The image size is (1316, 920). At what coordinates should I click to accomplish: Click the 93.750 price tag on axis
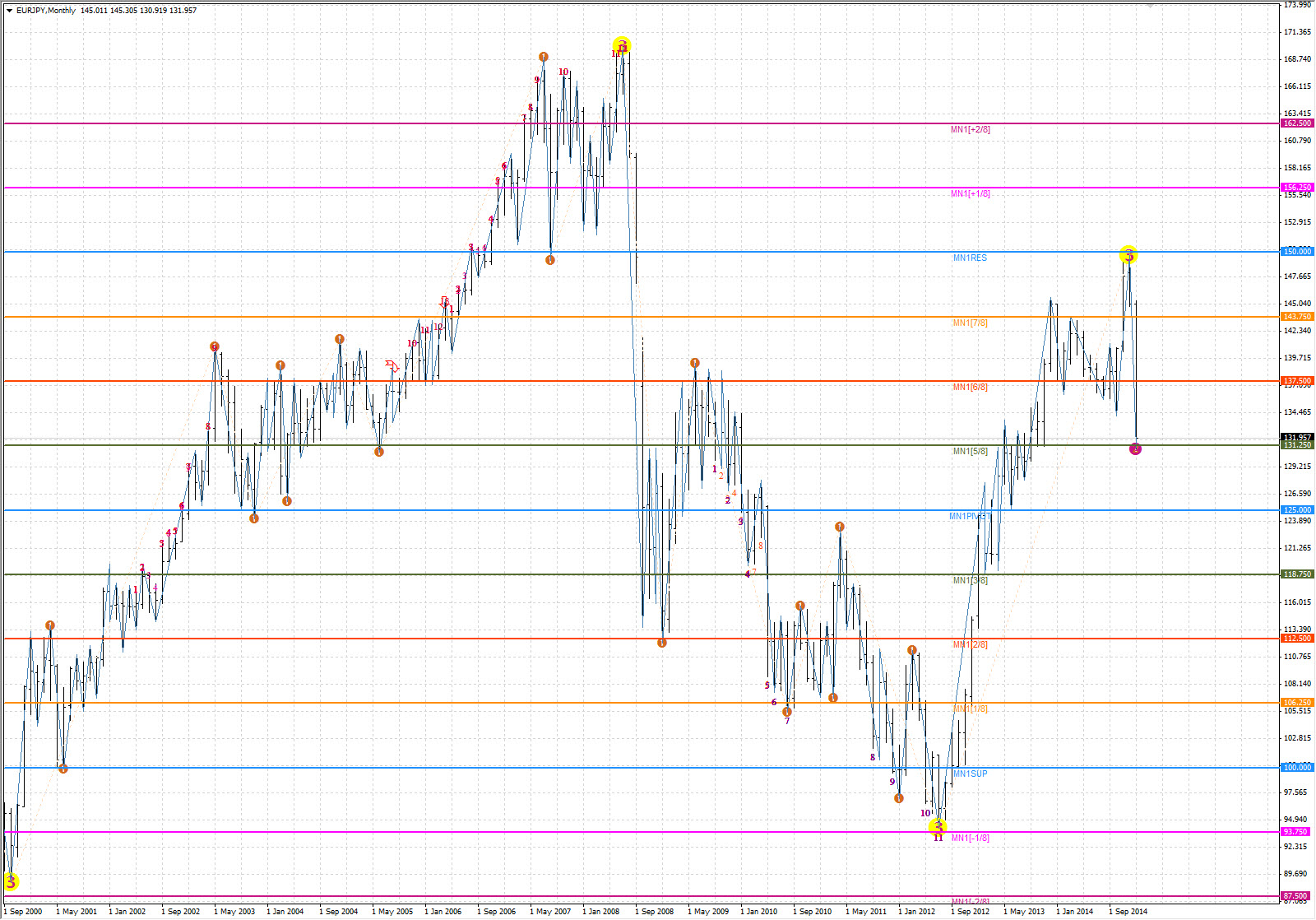pyautogui.click(x=1295, y=832)
